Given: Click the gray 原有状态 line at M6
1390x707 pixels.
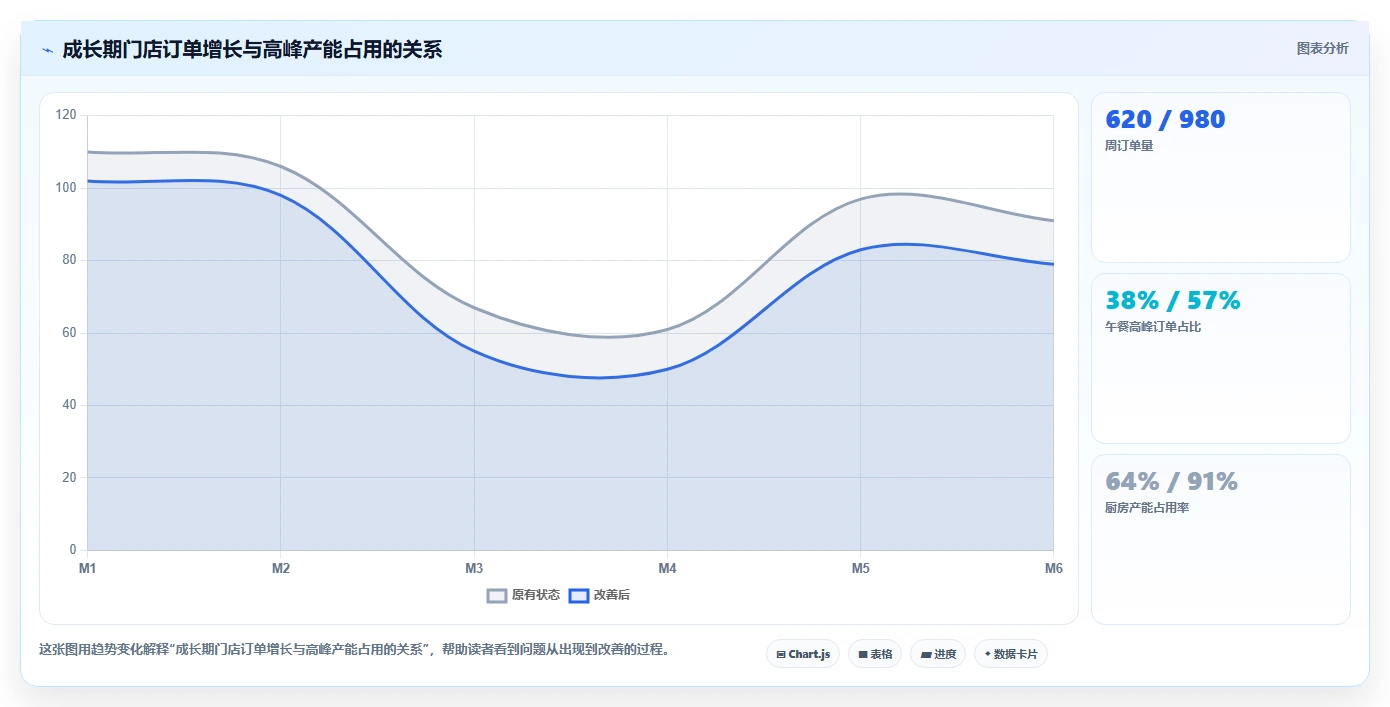Looking at the screenshot, I should [1053, 221].
